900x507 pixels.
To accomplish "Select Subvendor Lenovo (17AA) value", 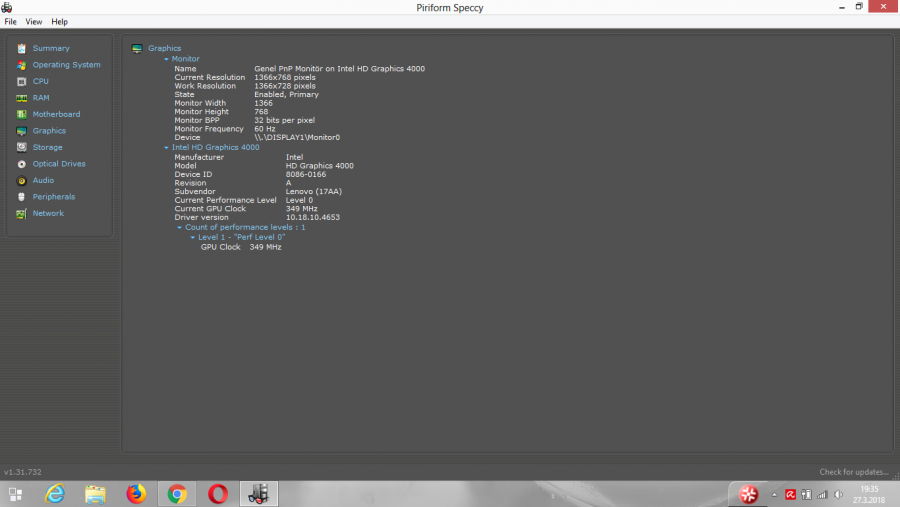I will click(x=314, y=192).
